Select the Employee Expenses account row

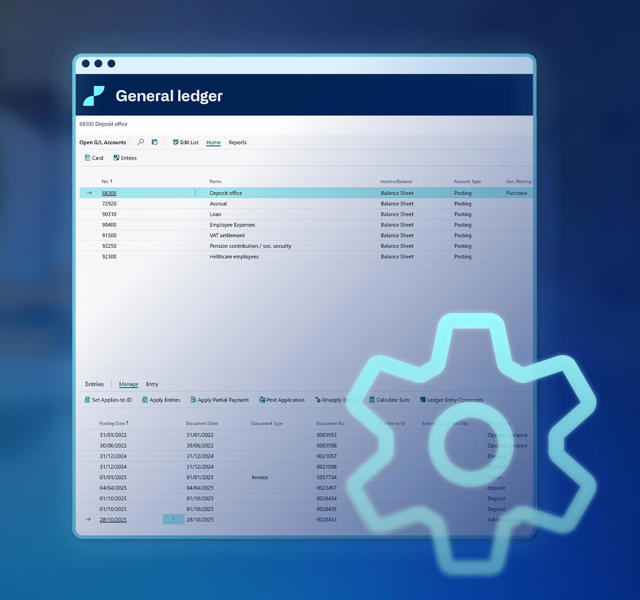(x=232, y=225)
